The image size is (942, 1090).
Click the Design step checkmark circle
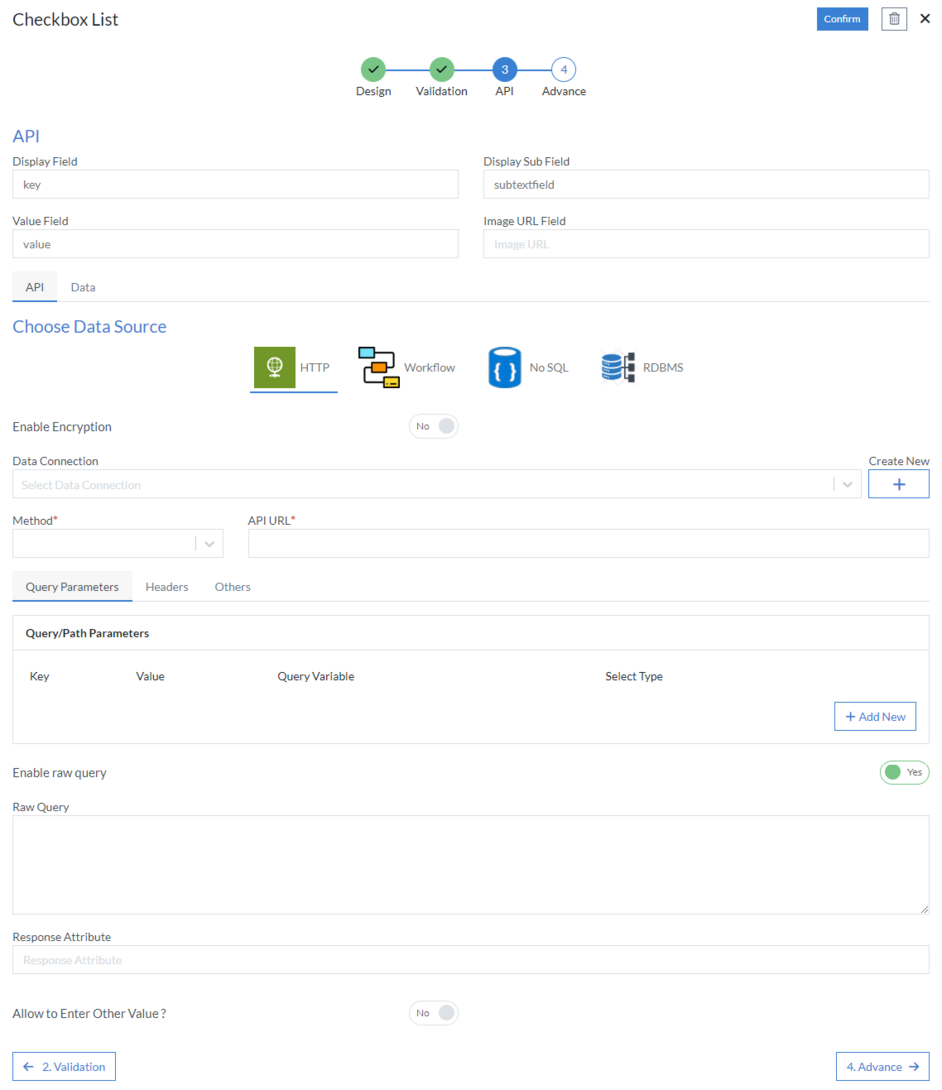pyautogui.click(x=373, y=69)
